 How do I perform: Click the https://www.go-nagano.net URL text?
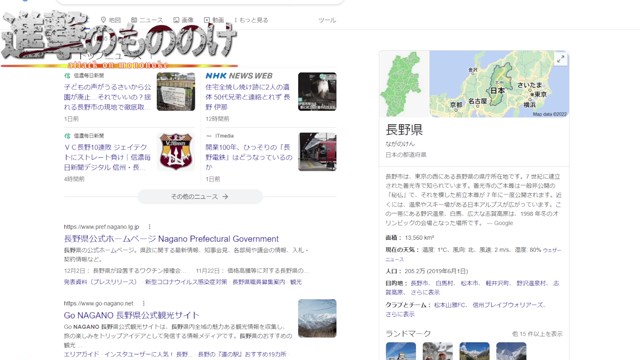pos(98,303)
